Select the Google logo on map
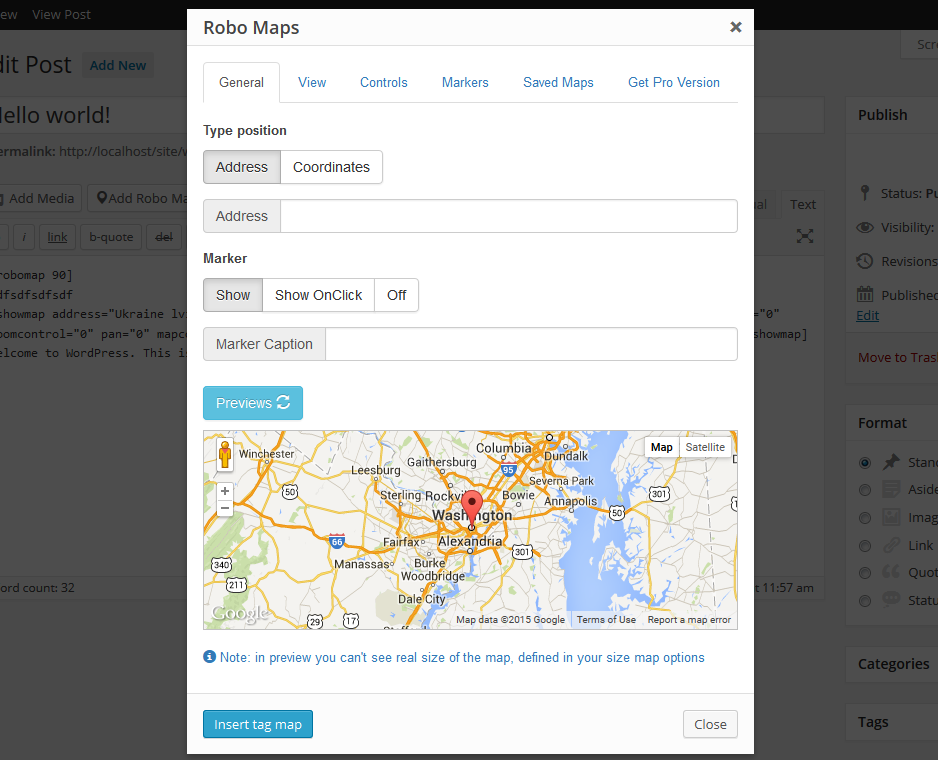Screen dimensions: 938x760 click(240, 613)
